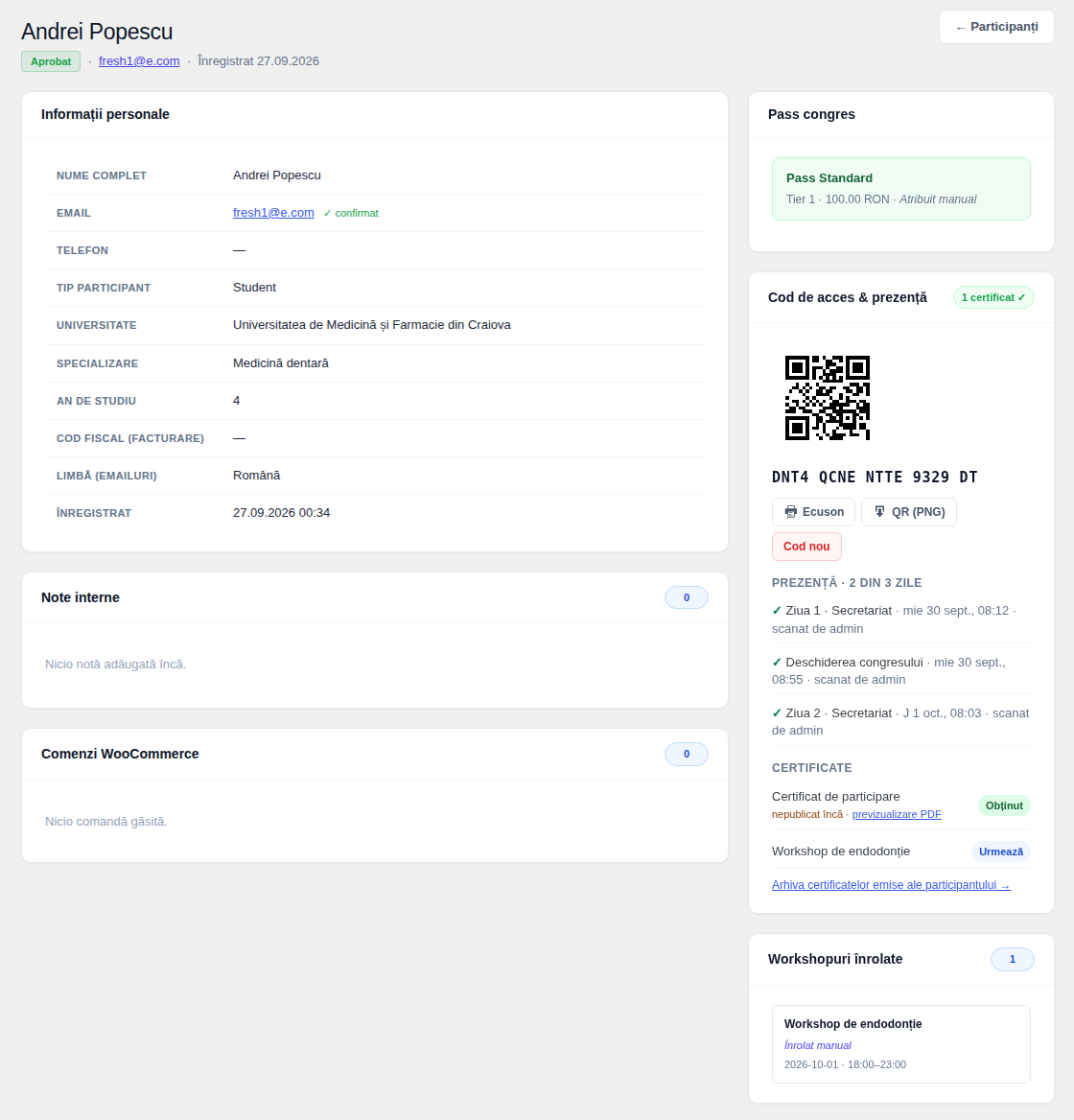Image resolution: width=1074 pixels, height=1120 pixels.
Task: Click the Comenzi WooCommerce count badge
Action: point(687,755)
